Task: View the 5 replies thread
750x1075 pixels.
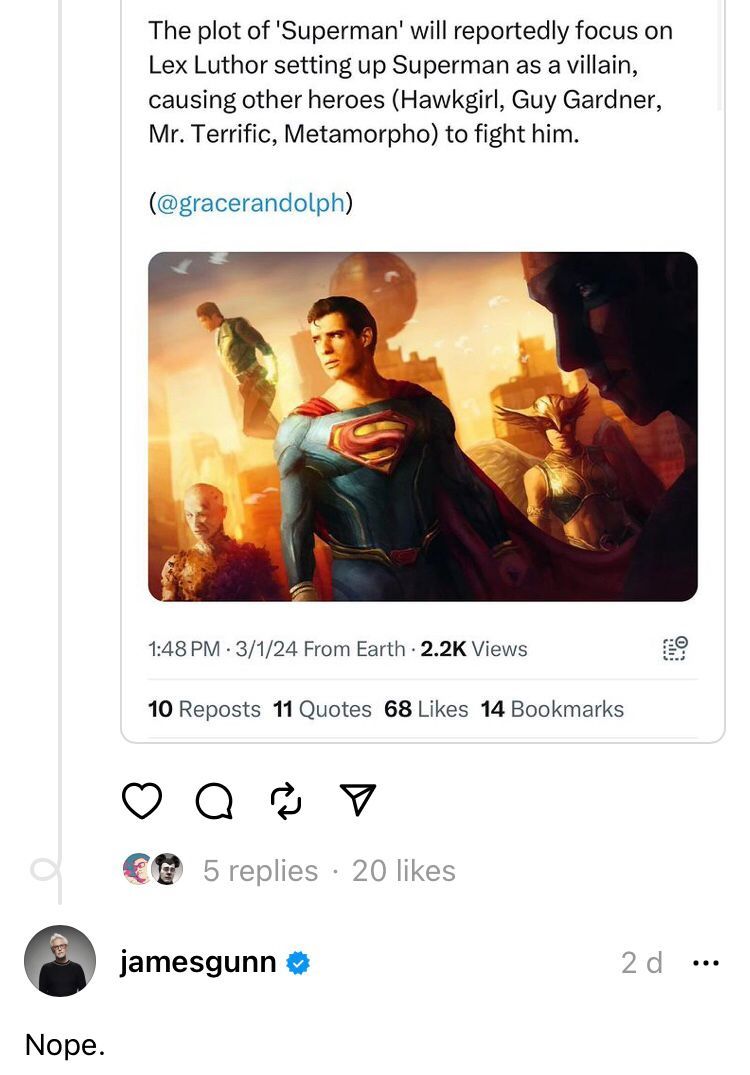Action: click(260, 871)
